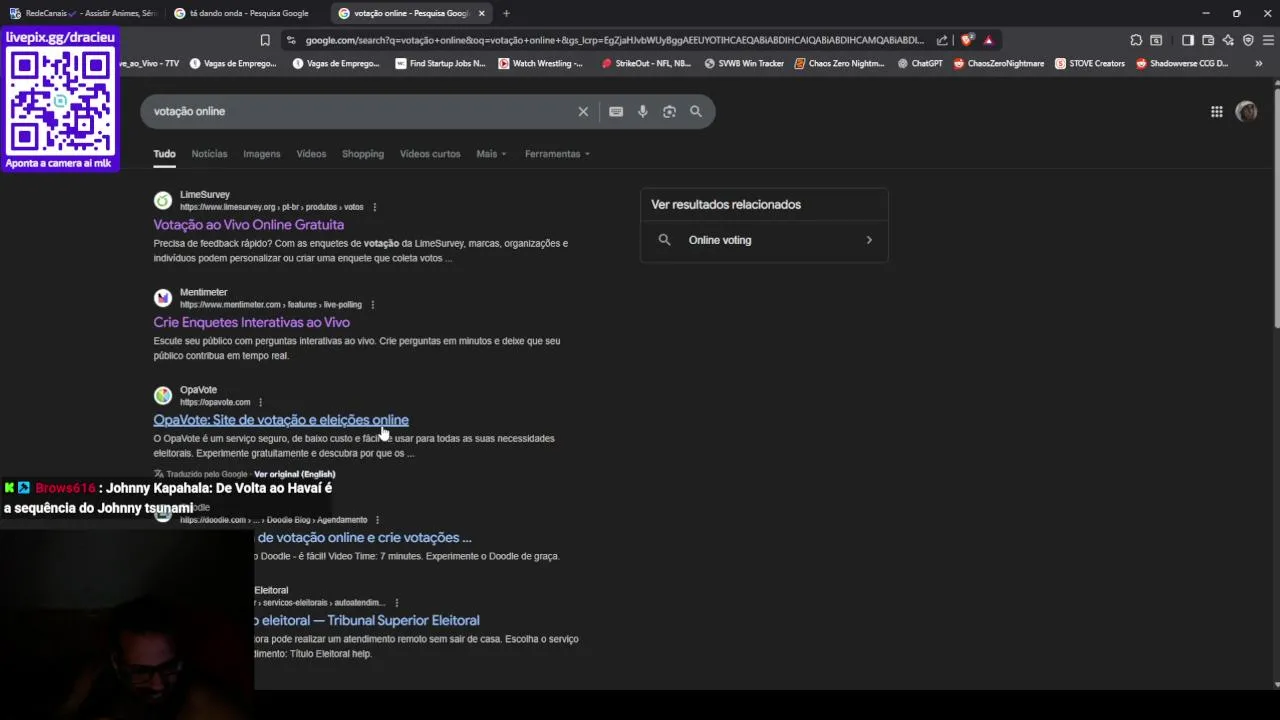This screenshot has width=1280, height=720.
Task: Click the LimeSurvey site favicon
Action: click(x=163, y=200)
